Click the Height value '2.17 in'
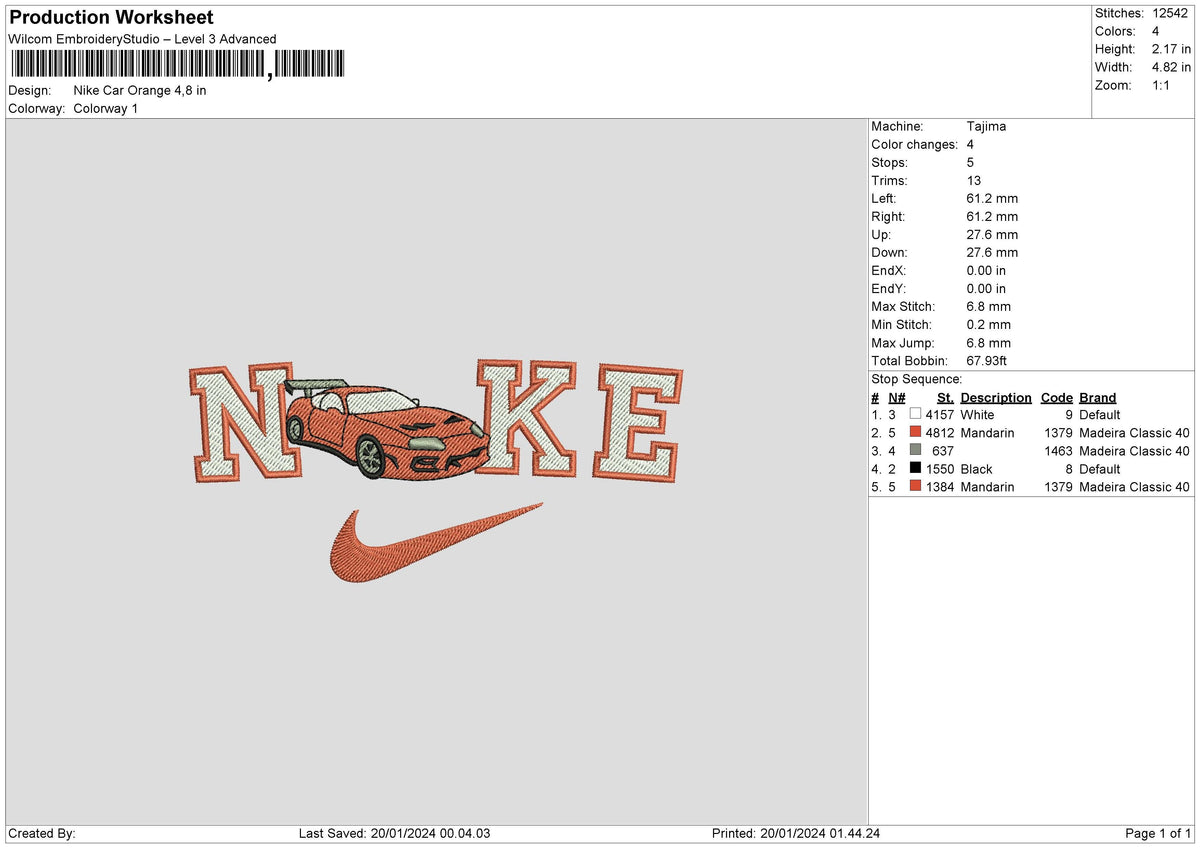 (1171, 49)
